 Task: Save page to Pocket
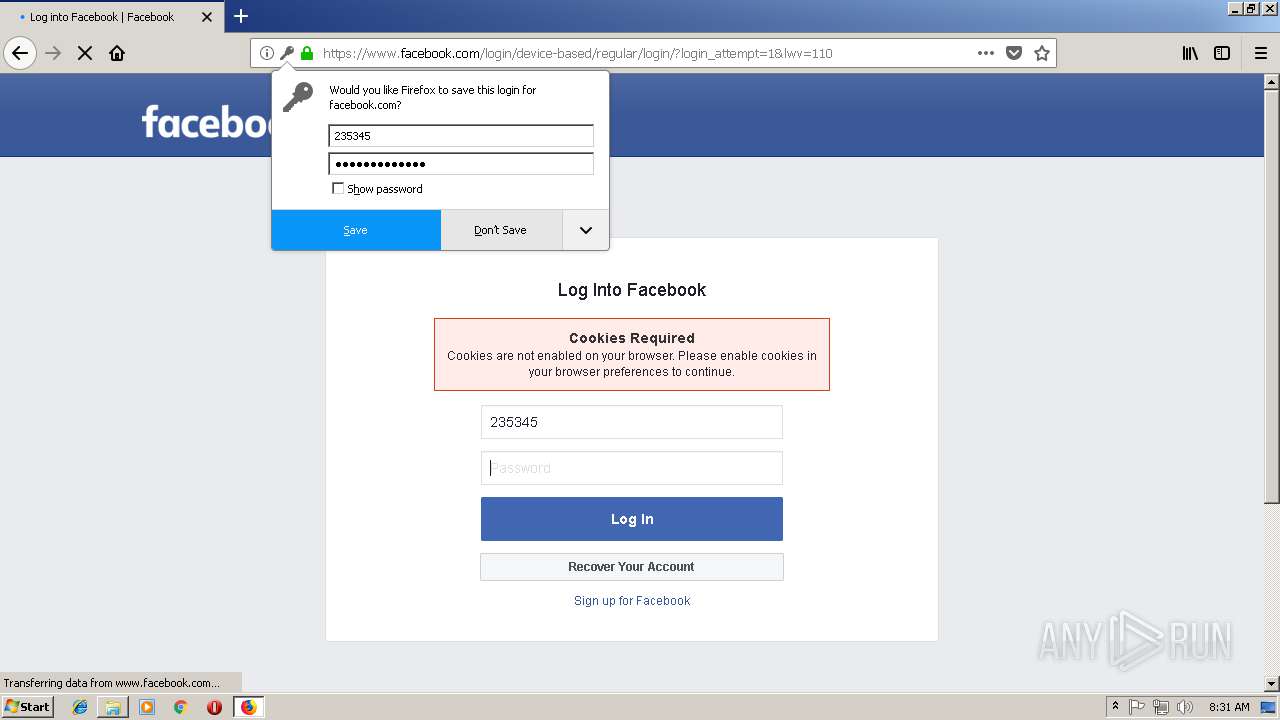(1014, 53)
